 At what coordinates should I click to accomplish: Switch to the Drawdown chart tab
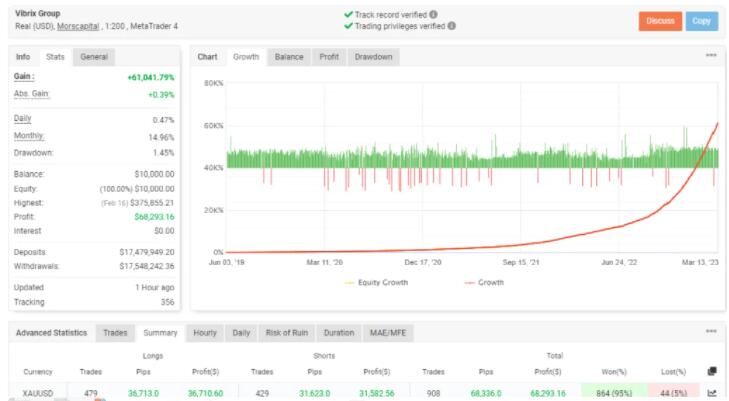(x=373, y=57)
